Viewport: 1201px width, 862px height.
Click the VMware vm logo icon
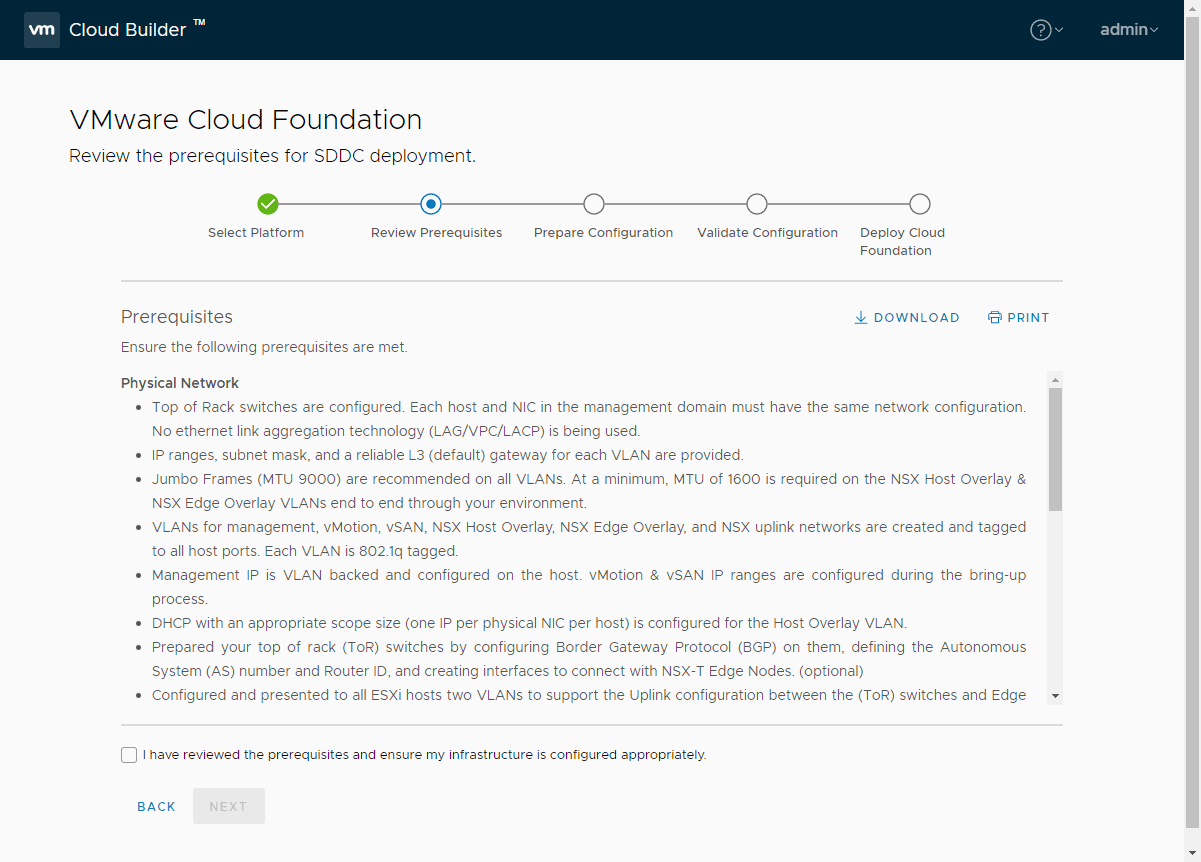(x=41, y=30)
